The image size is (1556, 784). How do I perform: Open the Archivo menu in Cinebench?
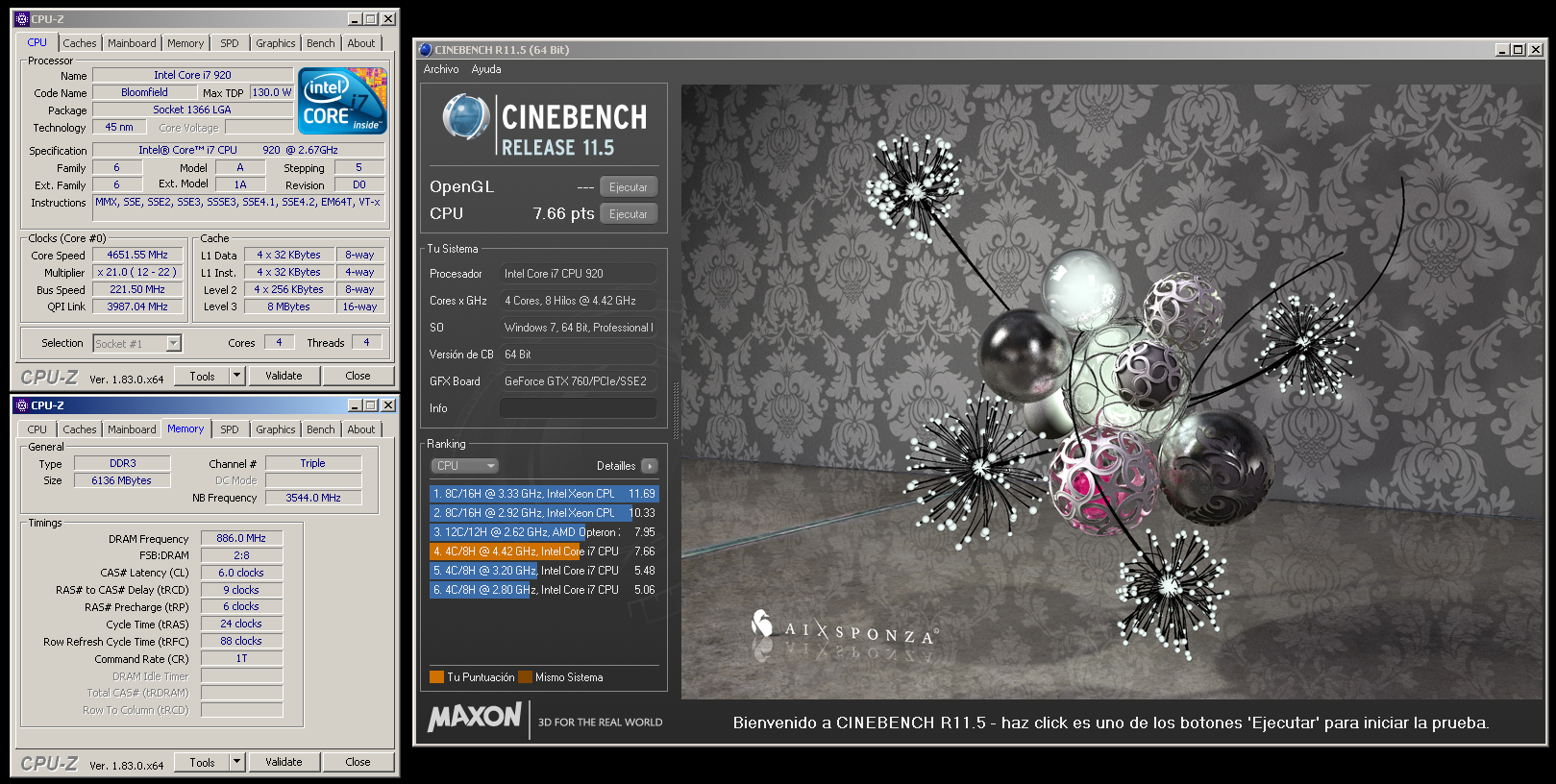tap(441, 69)
